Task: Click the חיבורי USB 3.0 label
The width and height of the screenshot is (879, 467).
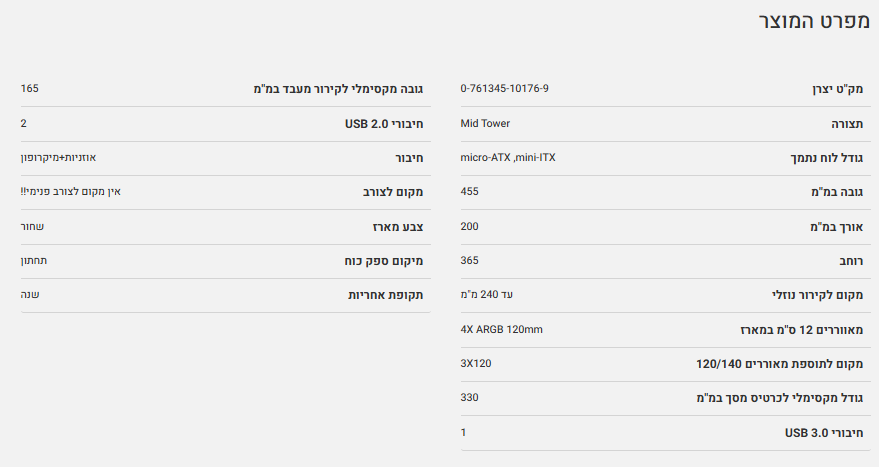Action: pos(824,433)
